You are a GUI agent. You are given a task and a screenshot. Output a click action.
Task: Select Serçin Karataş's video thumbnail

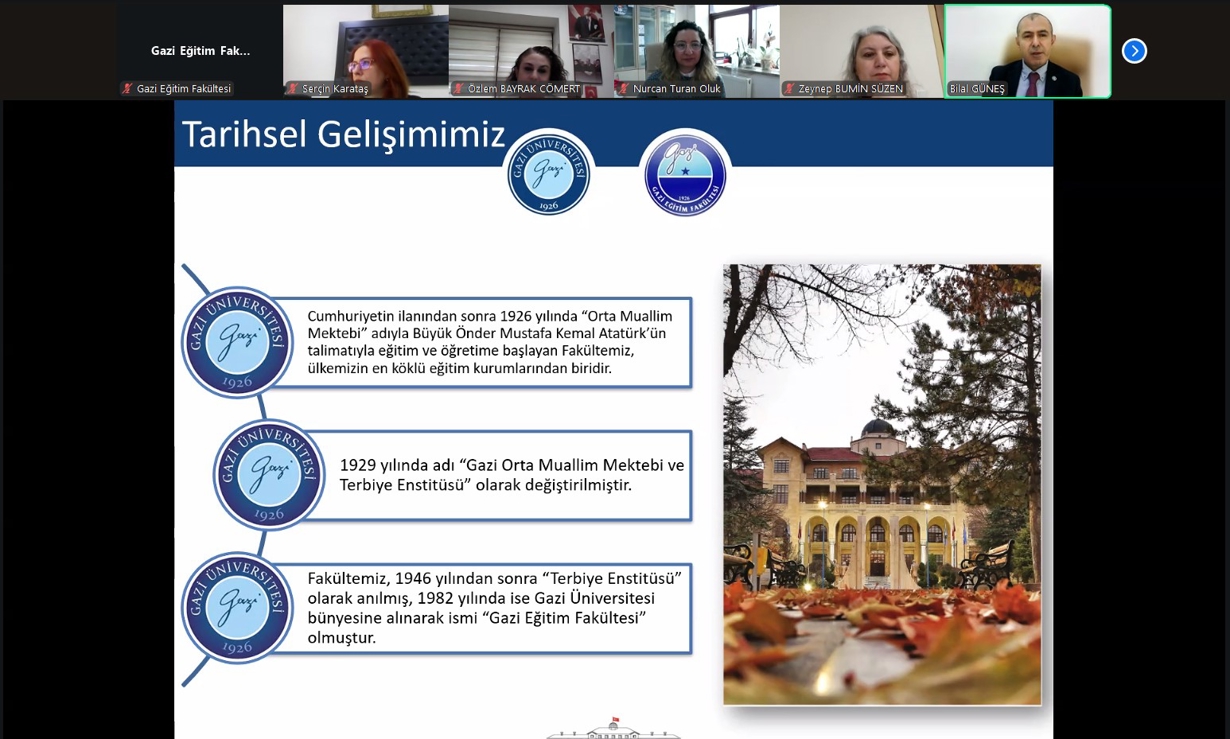[365, 45]
